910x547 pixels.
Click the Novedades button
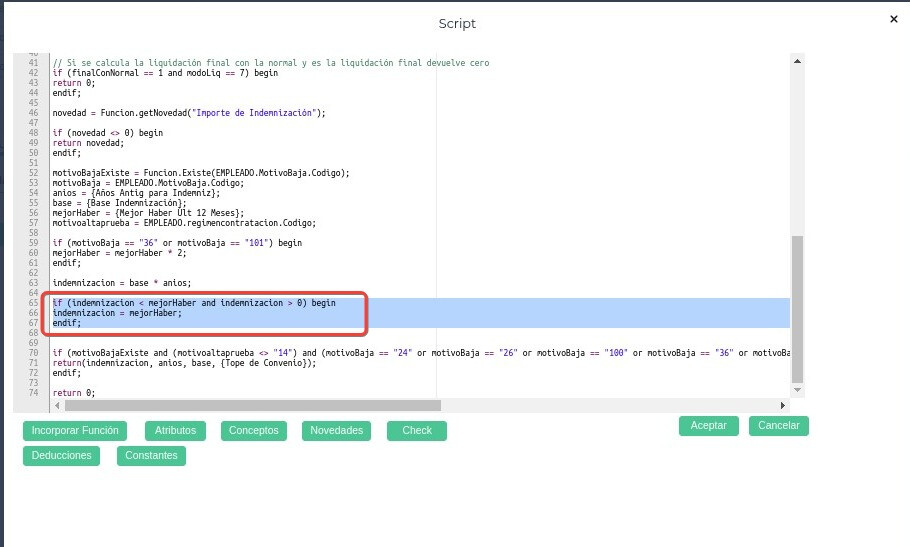click(336, 430)
